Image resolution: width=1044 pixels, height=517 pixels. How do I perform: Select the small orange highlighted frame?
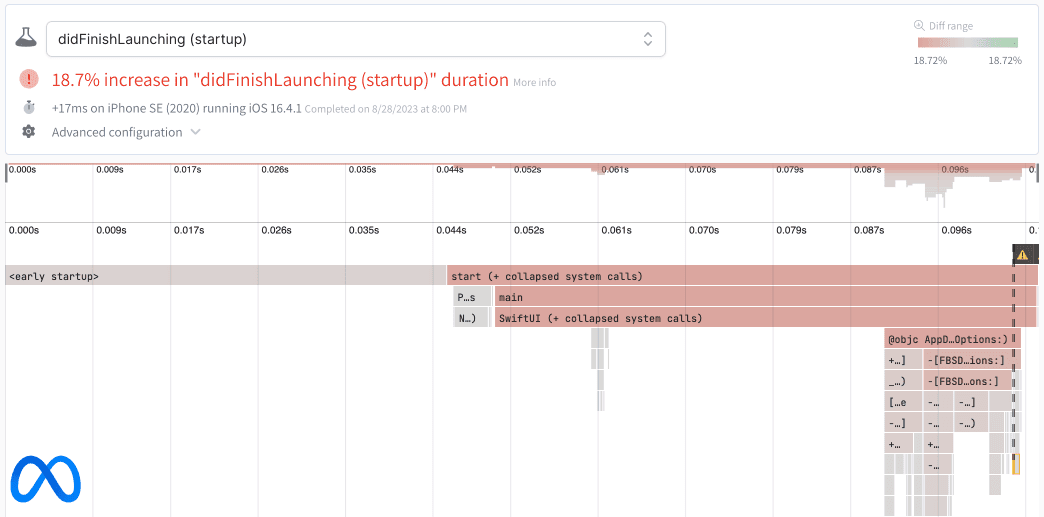1014,464
